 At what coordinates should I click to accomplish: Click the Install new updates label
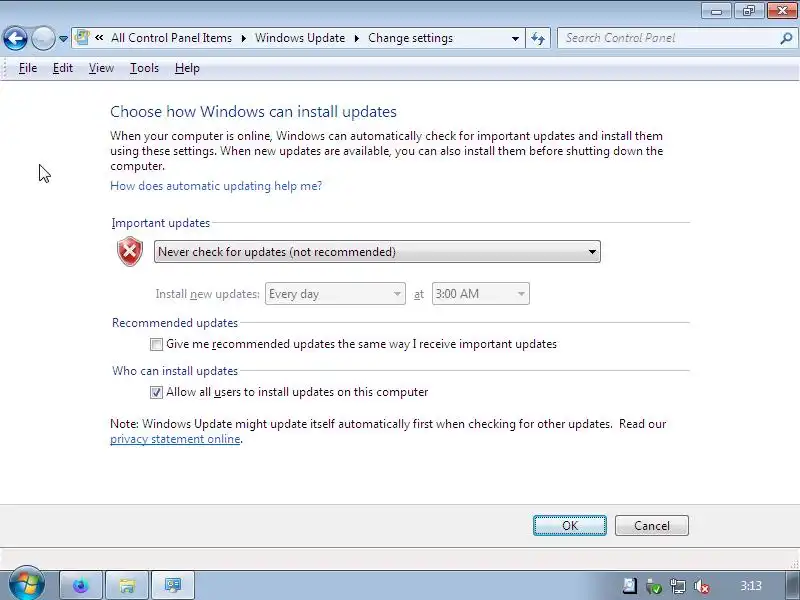208,294
